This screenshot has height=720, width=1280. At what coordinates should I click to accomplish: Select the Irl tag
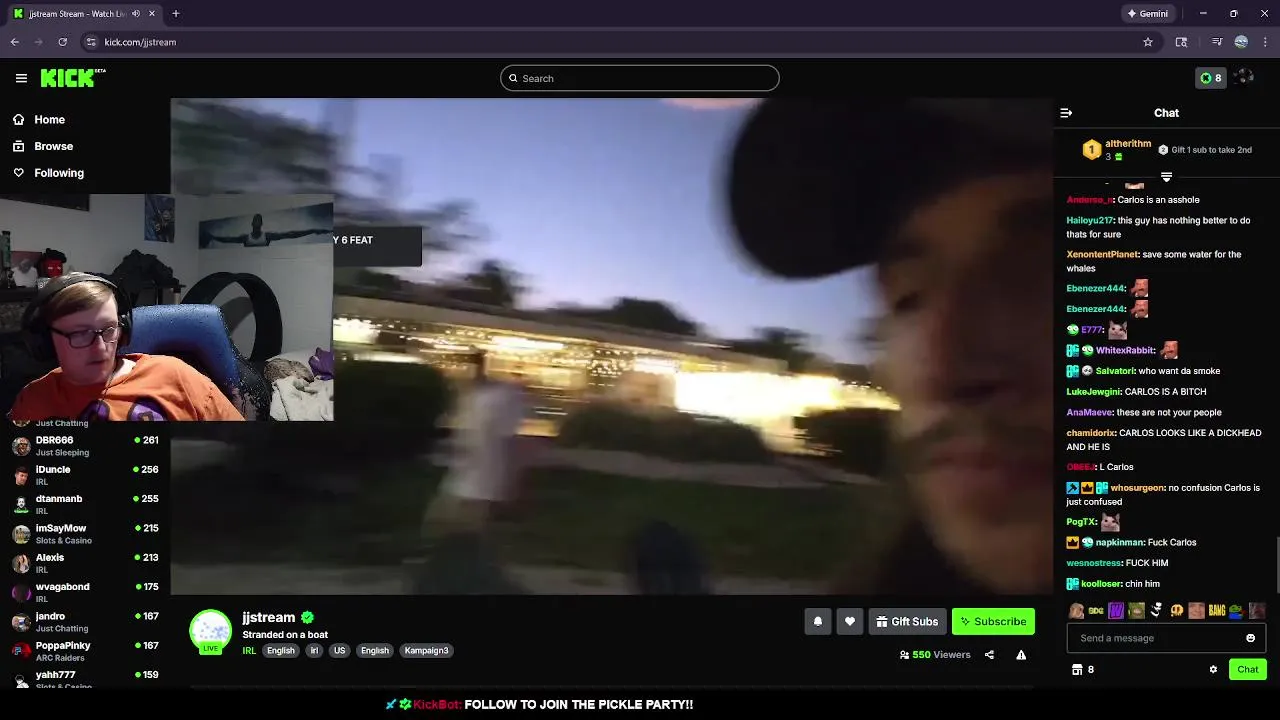tap(314, 650)
